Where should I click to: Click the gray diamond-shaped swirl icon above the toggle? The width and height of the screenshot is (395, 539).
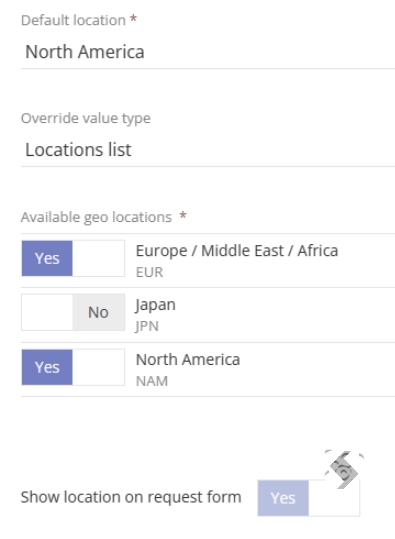[344, 470]
